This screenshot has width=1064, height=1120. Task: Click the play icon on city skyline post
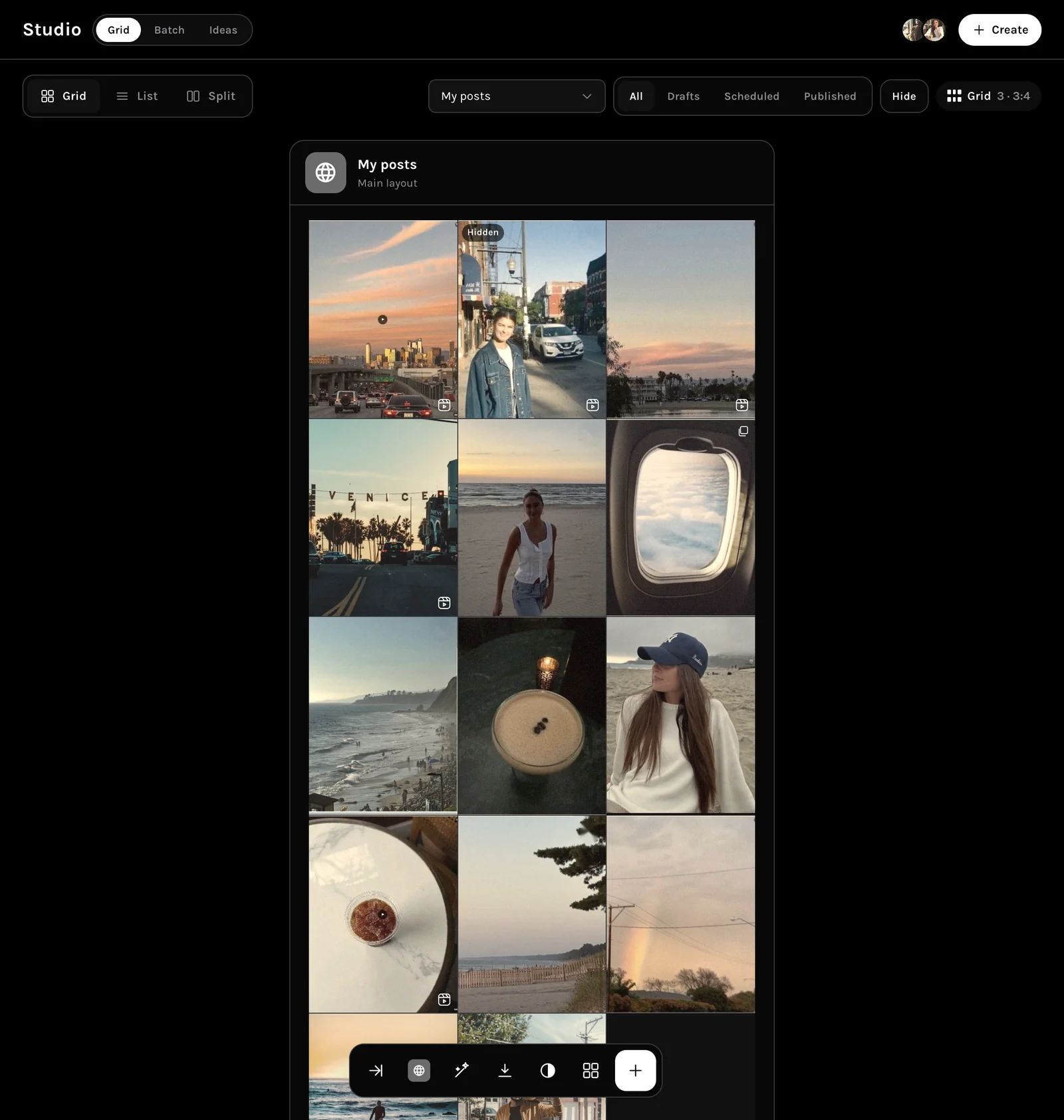tap(382, 319)
